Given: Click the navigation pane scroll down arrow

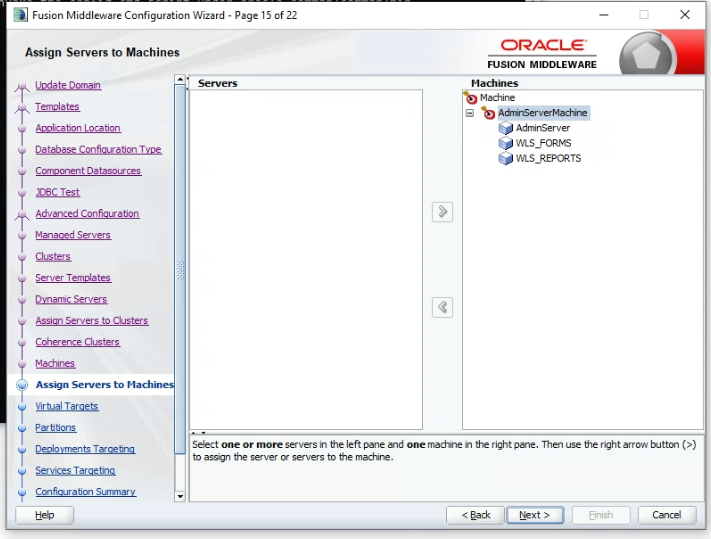Looking at the screenshot, I should 180,496.
